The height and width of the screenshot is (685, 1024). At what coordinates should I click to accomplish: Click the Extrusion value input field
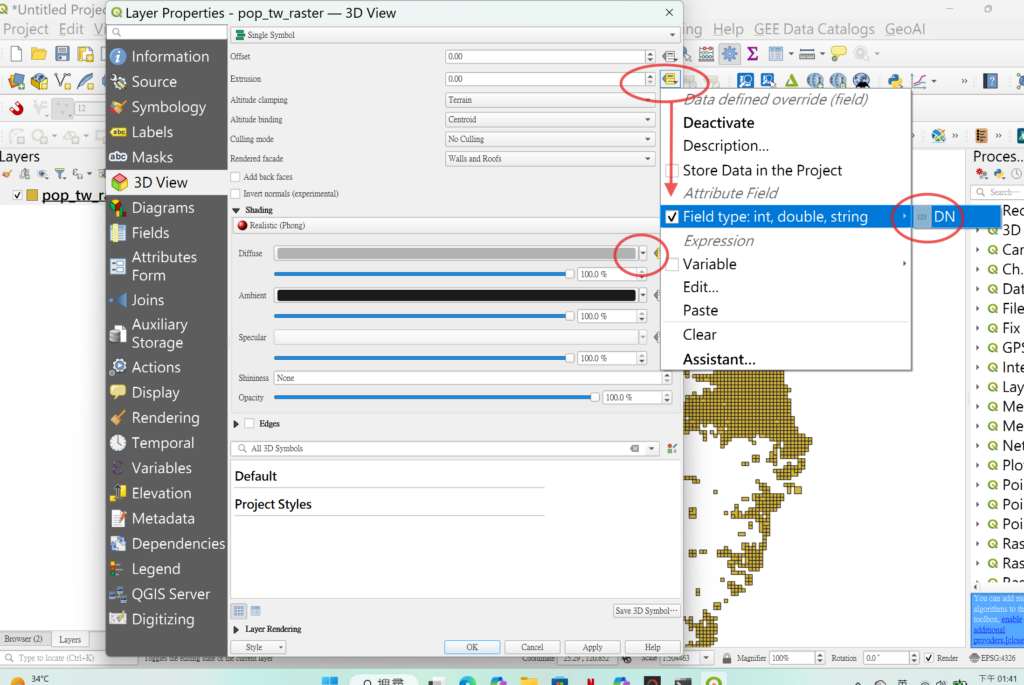tap(545, 79)
